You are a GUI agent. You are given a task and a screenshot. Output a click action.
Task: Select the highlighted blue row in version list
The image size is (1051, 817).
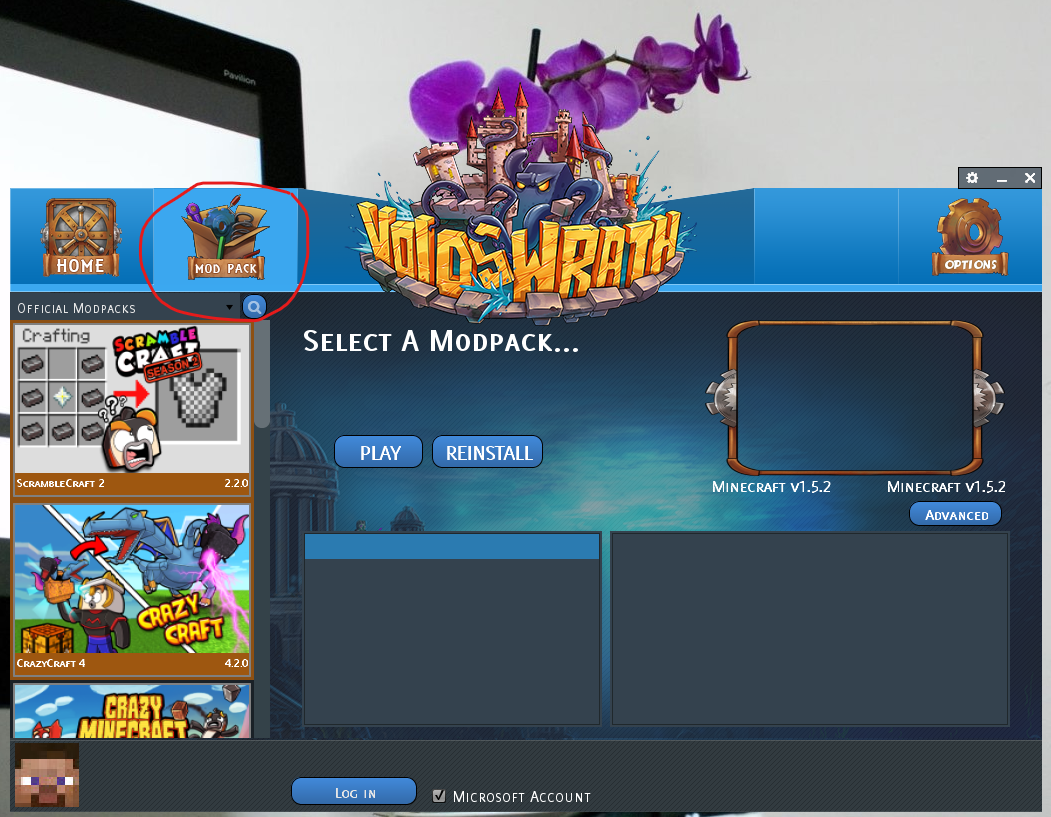coord(452,546)
